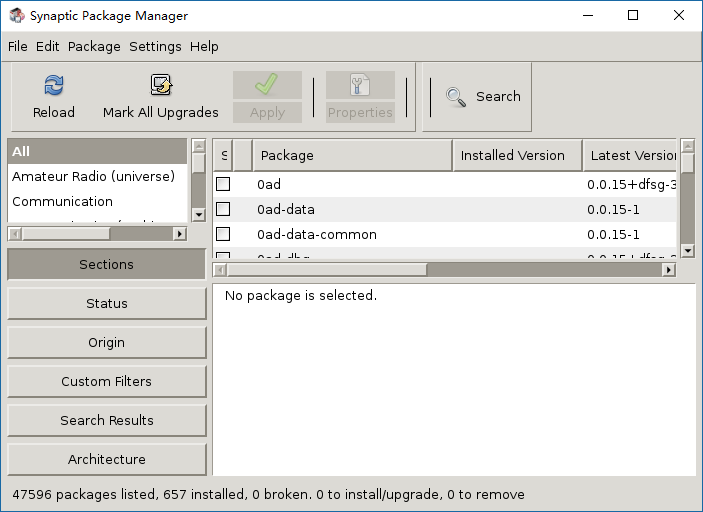The height and width of the screenshot is (512, 703).
Task: Click the Mark All Upgrades icon
Action: pos(161,86)
